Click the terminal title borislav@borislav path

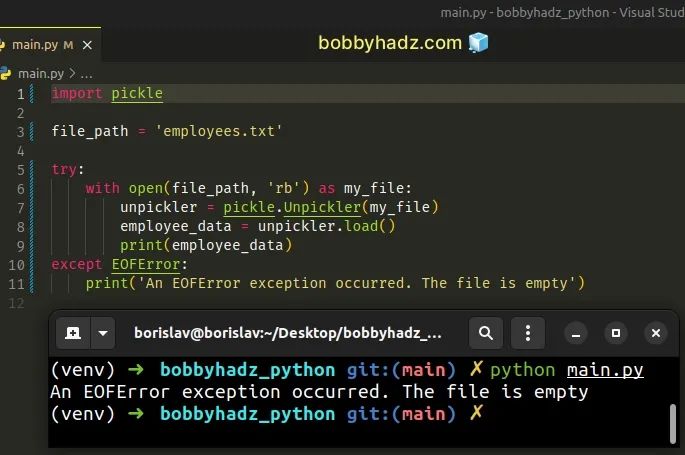click(x=287, y=333)
